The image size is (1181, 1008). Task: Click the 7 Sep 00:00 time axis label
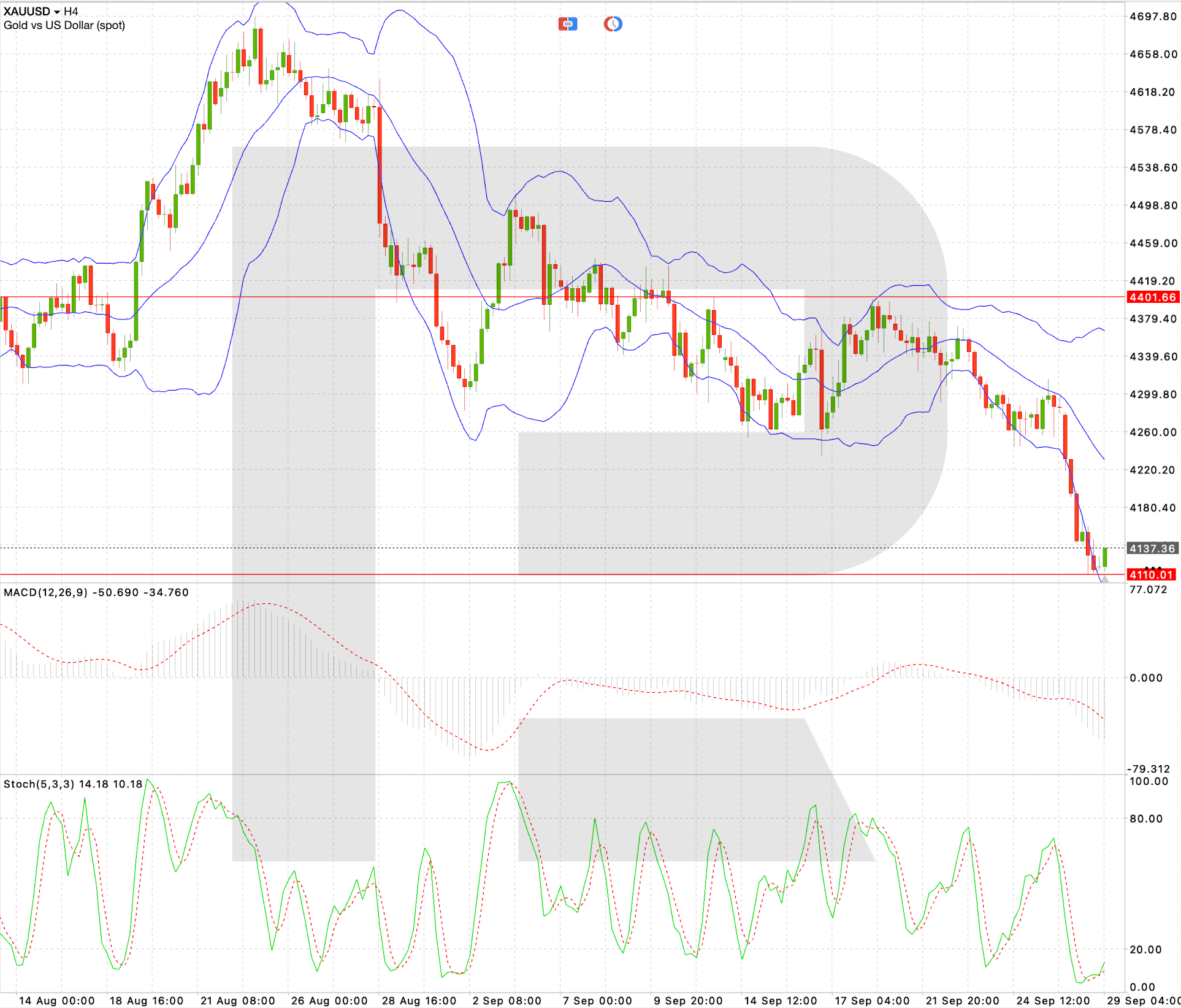pos(597,1001)
